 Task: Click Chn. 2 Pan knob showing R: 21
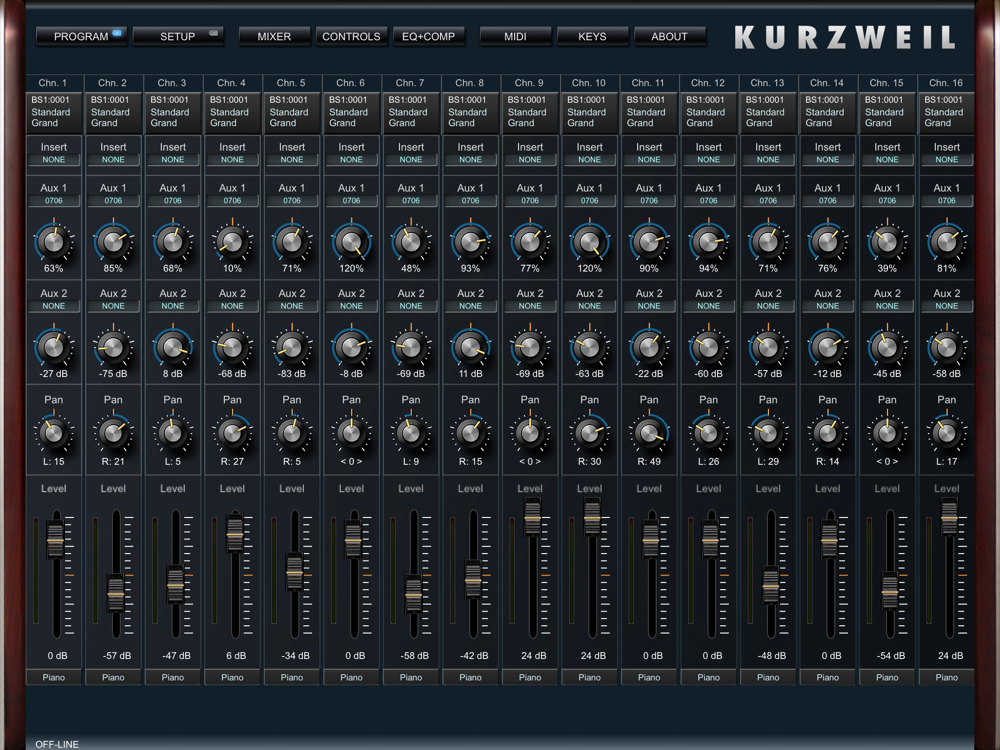pyautogui.click(x=113, y=434)
